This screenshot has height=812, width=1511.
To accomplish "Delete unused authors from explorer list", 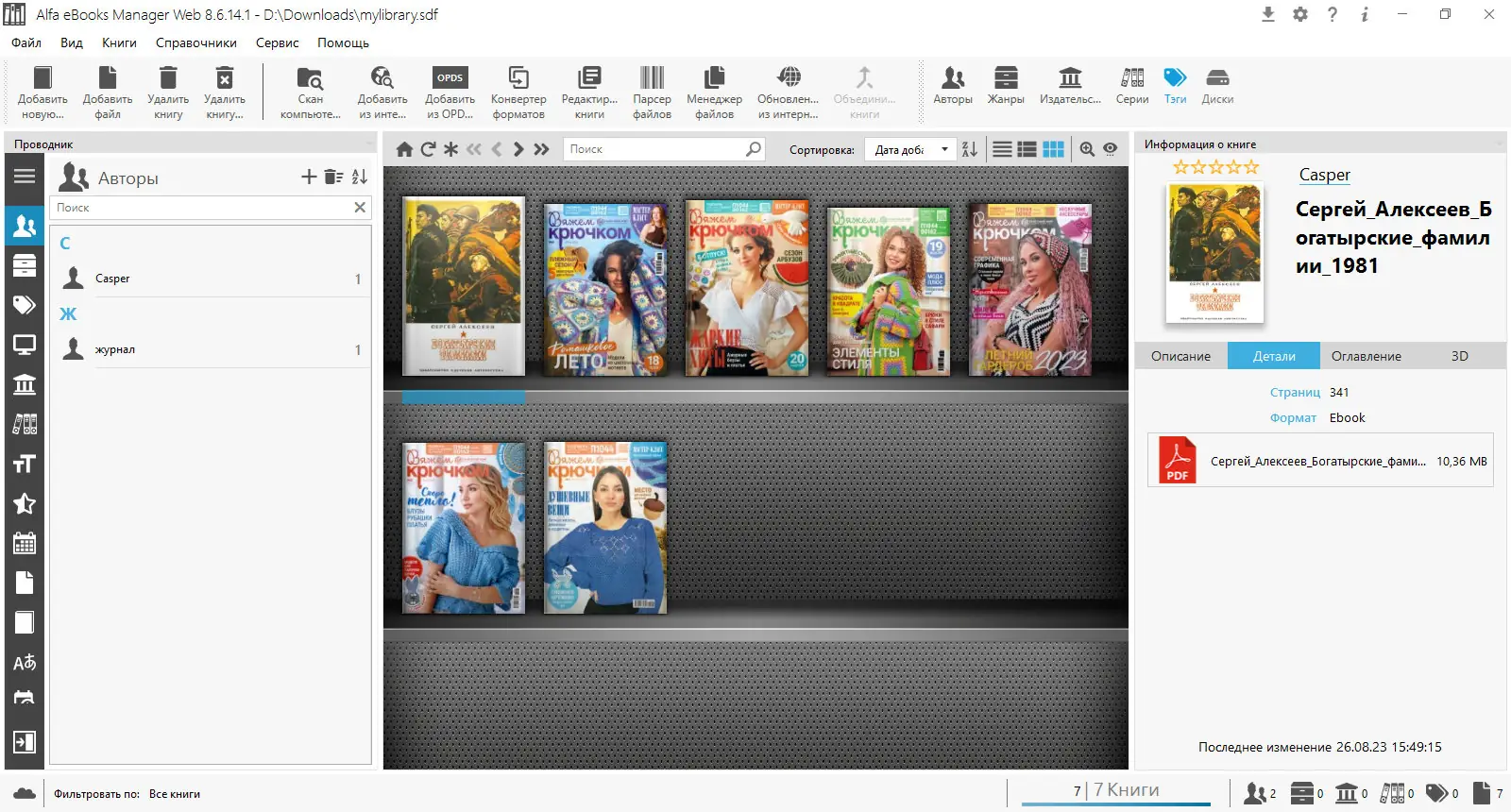I will [x=333, y=177].
